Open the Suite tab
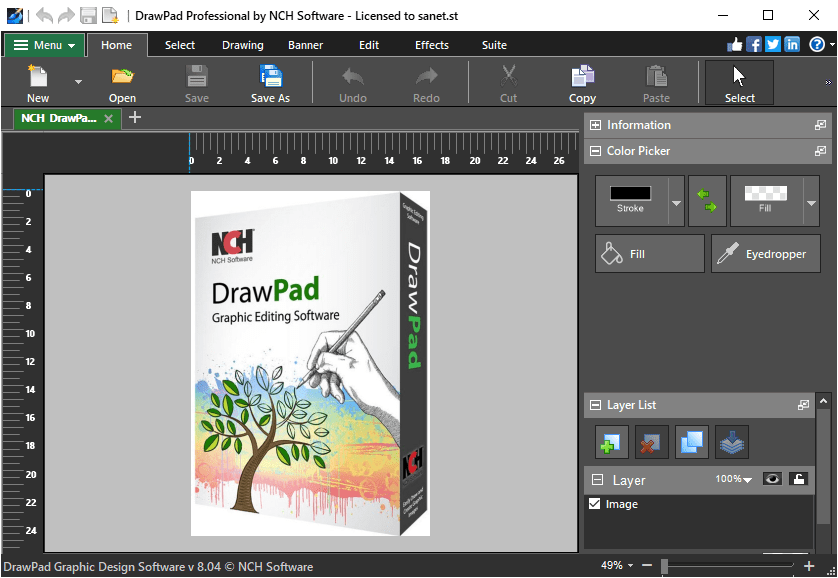 [x=494, y=45]
